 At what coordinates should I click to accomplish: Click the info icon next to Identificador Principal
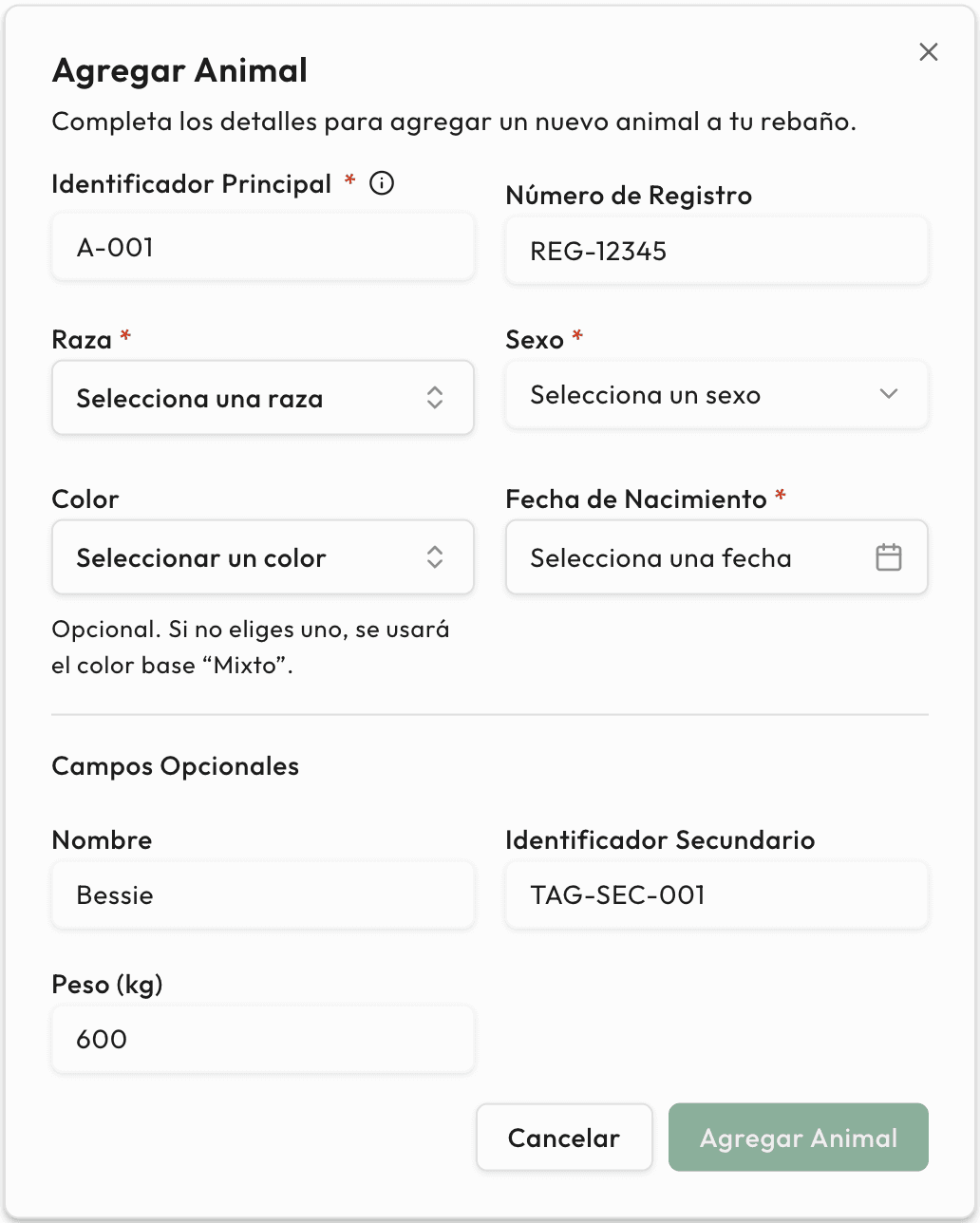(381, 183)
